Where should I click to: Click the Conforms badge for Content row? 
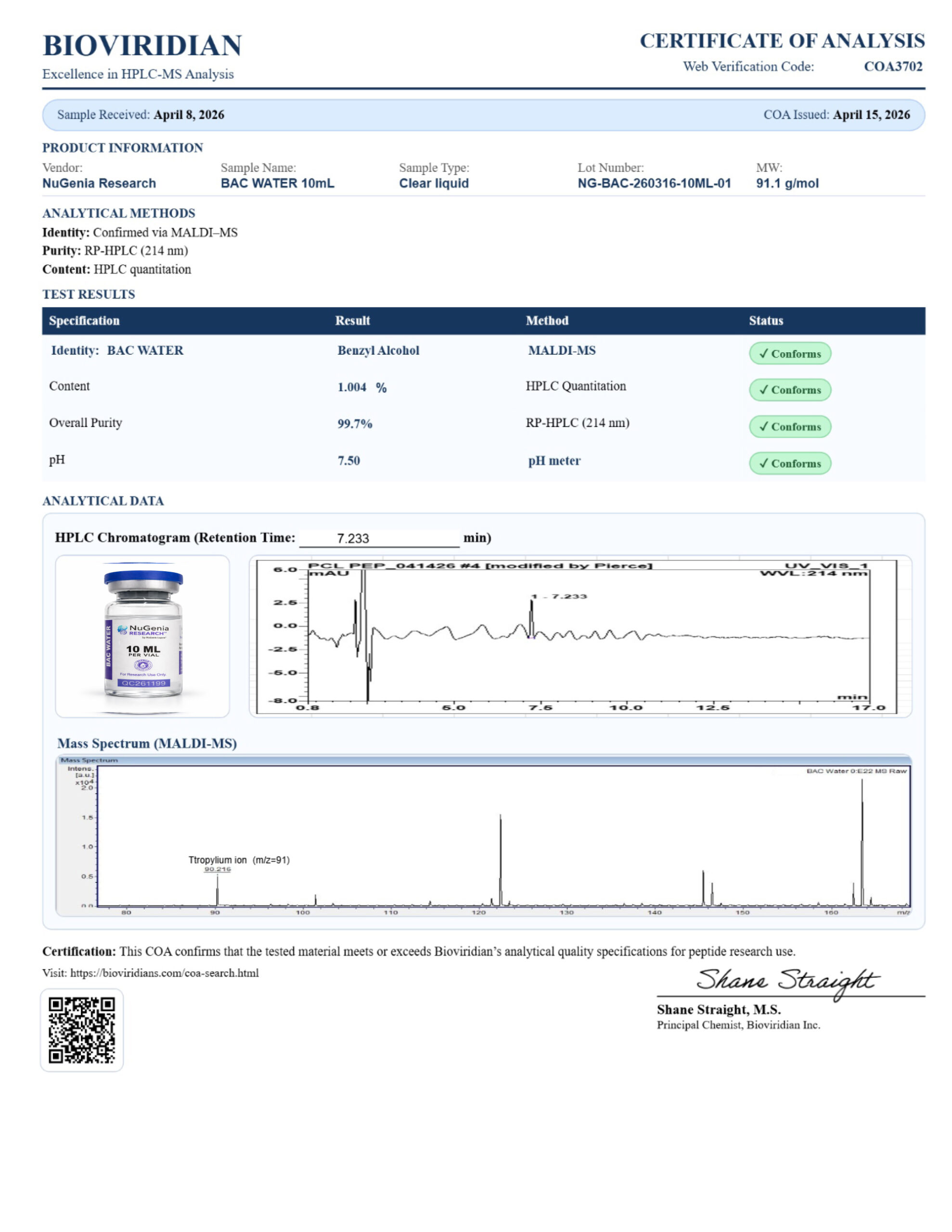pyautogui.click(x=789, y=390)
